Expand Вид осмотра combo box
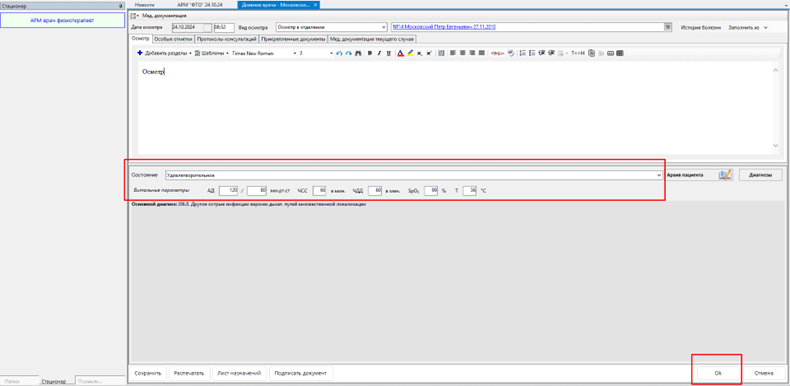Screen dimensions: 790x386 (383, 27)
